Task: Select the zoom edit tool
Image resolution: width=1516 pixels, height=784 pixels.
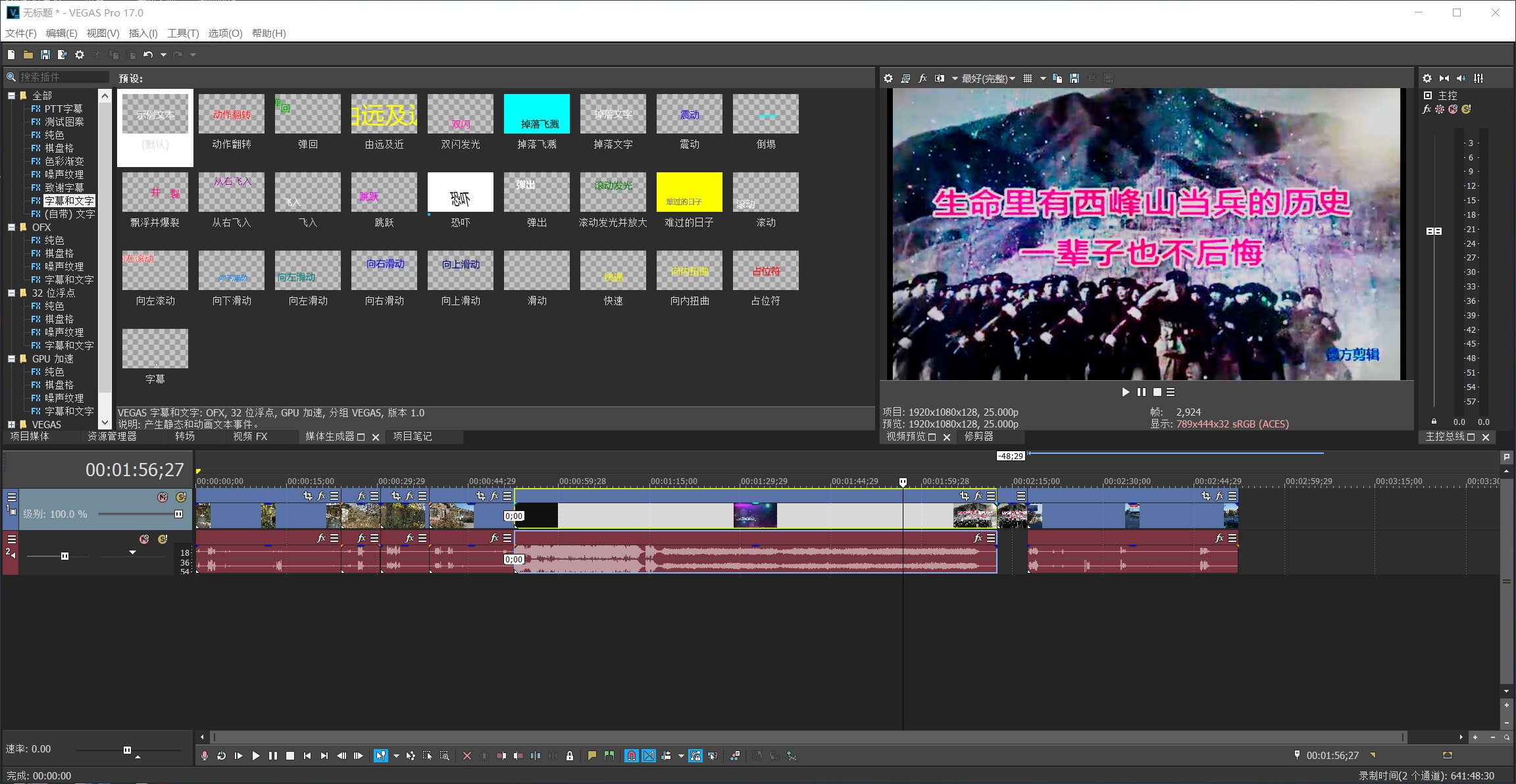Action: coord(445,756)
